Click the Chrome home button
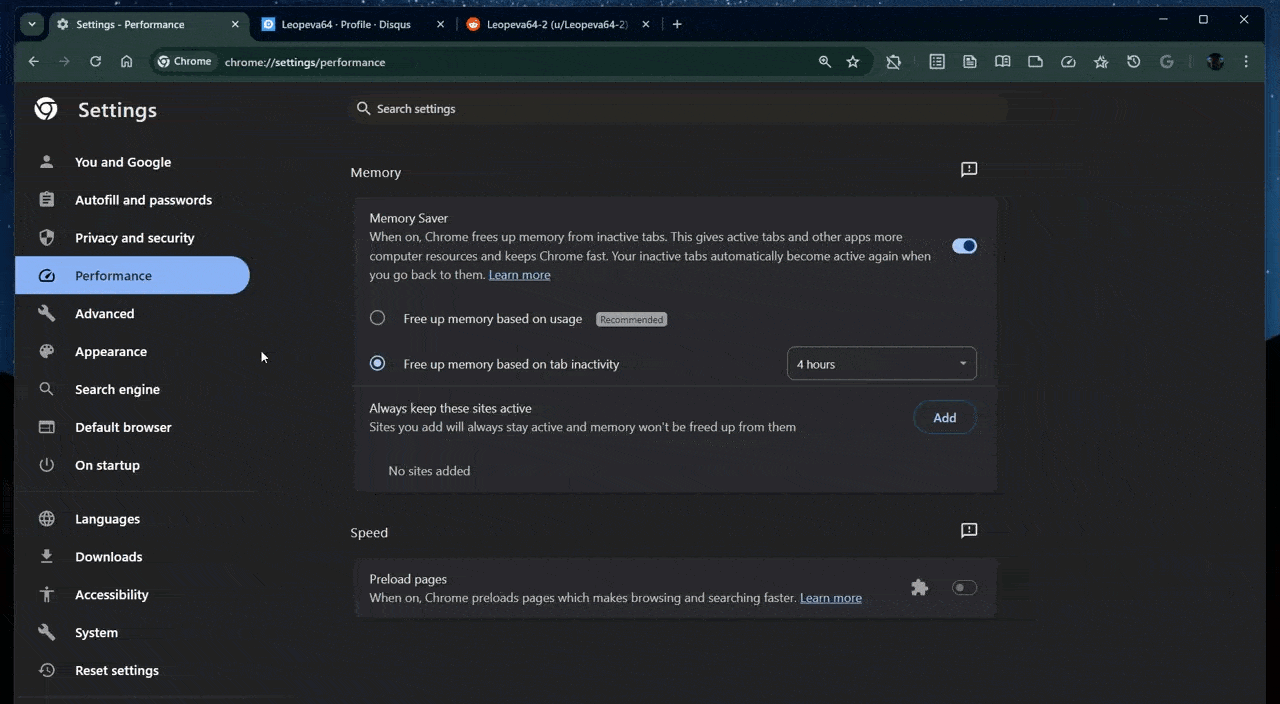The height and width of the screenshot is (704, 1280). point(126,62)
